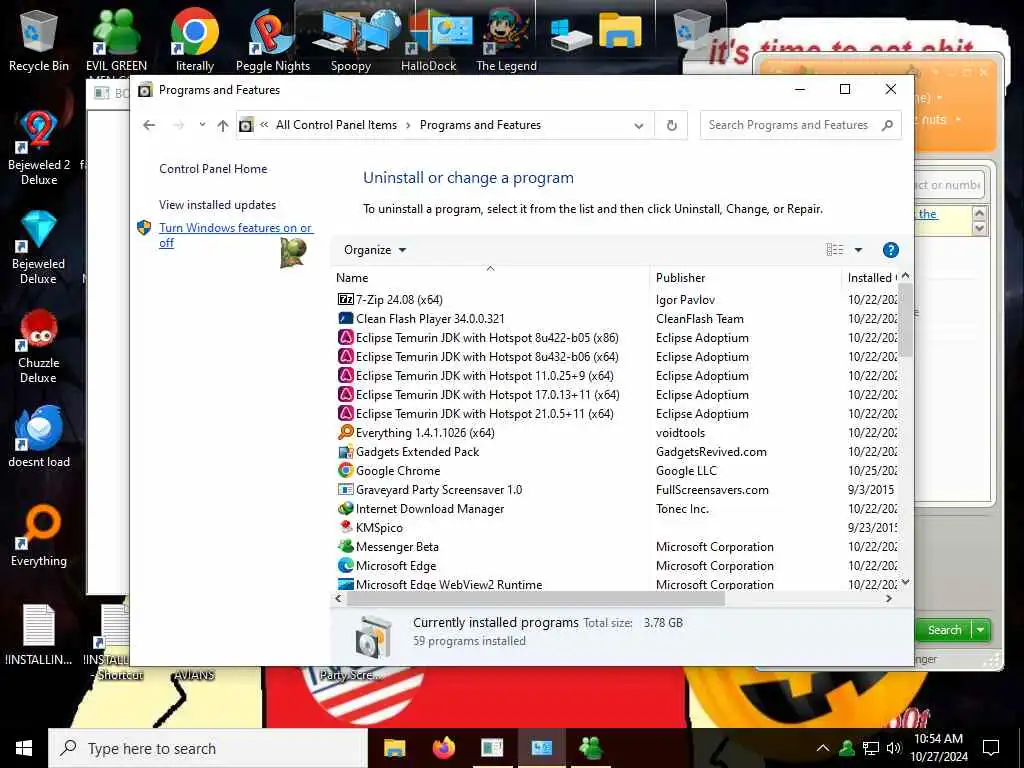Open Bejeweled 2 Deluxe desktop shortcut
Screen dimensions: 1024x768
pyautogui.click(x=39, y=148)
